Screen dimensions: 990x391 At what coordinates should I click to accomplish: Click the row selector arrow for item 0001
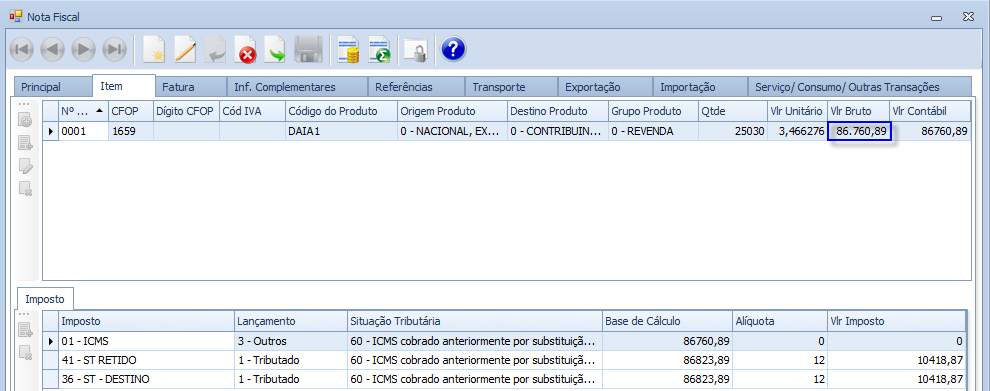[51, 132]
